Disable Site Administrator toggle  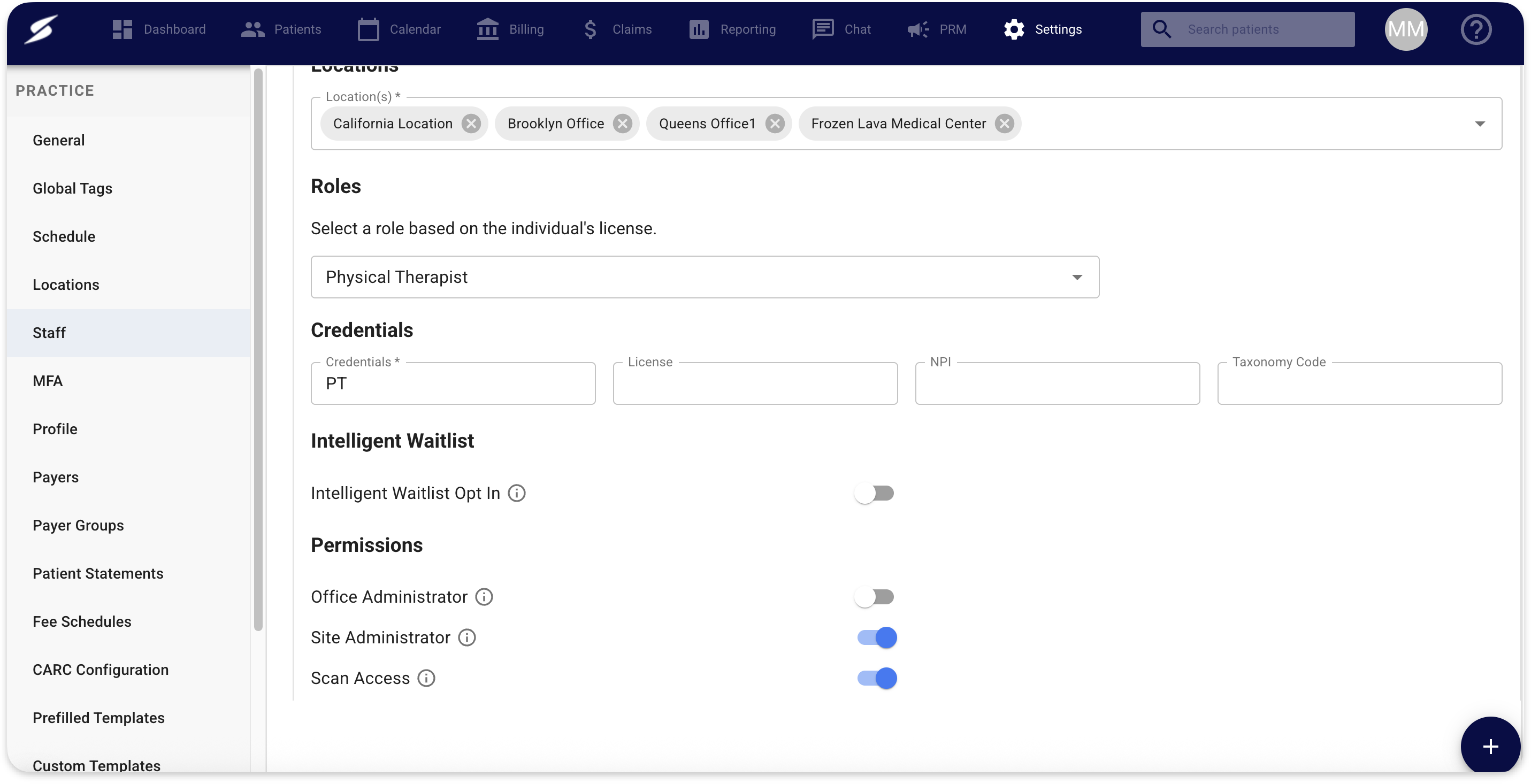pos(877,637)
